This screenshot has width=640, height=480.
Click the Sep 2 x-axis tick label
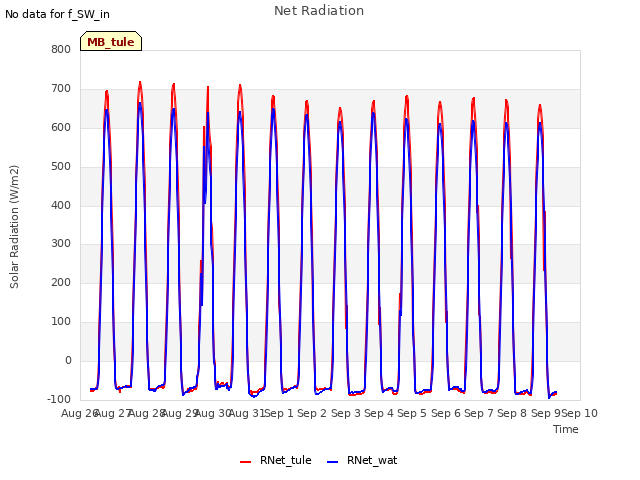pos(312,413)
